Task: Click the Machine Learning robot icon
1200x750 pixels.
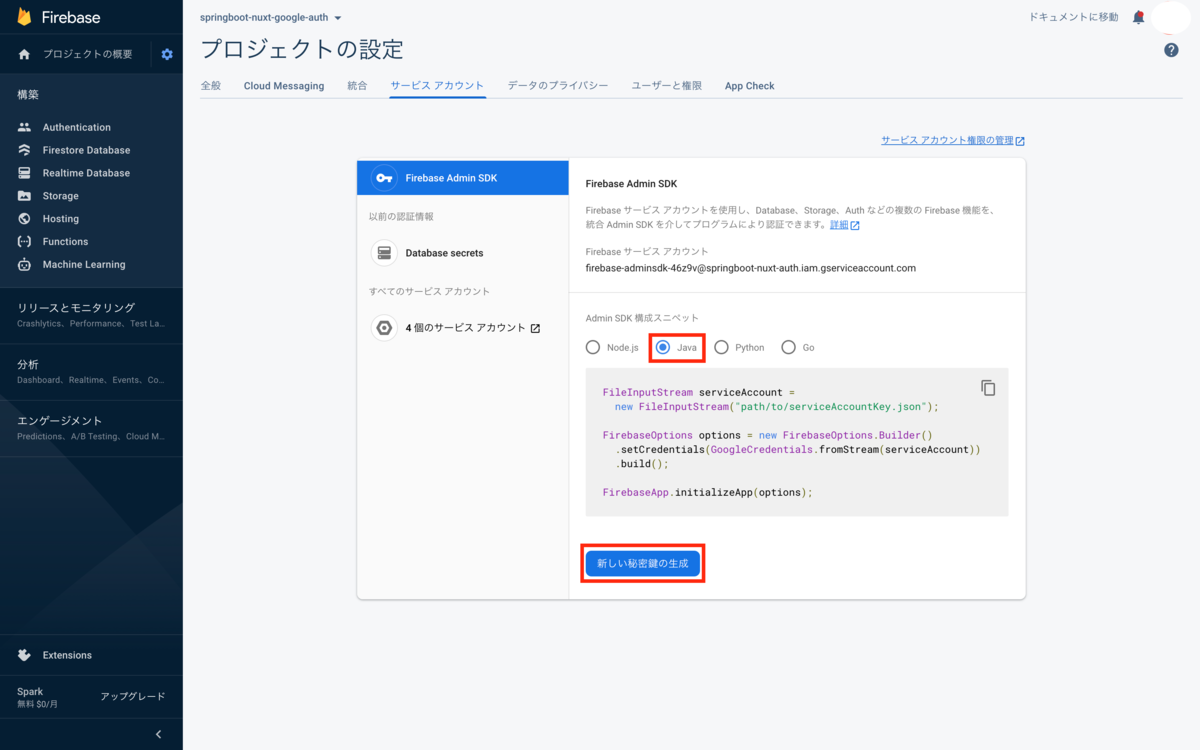Action: 25,265
